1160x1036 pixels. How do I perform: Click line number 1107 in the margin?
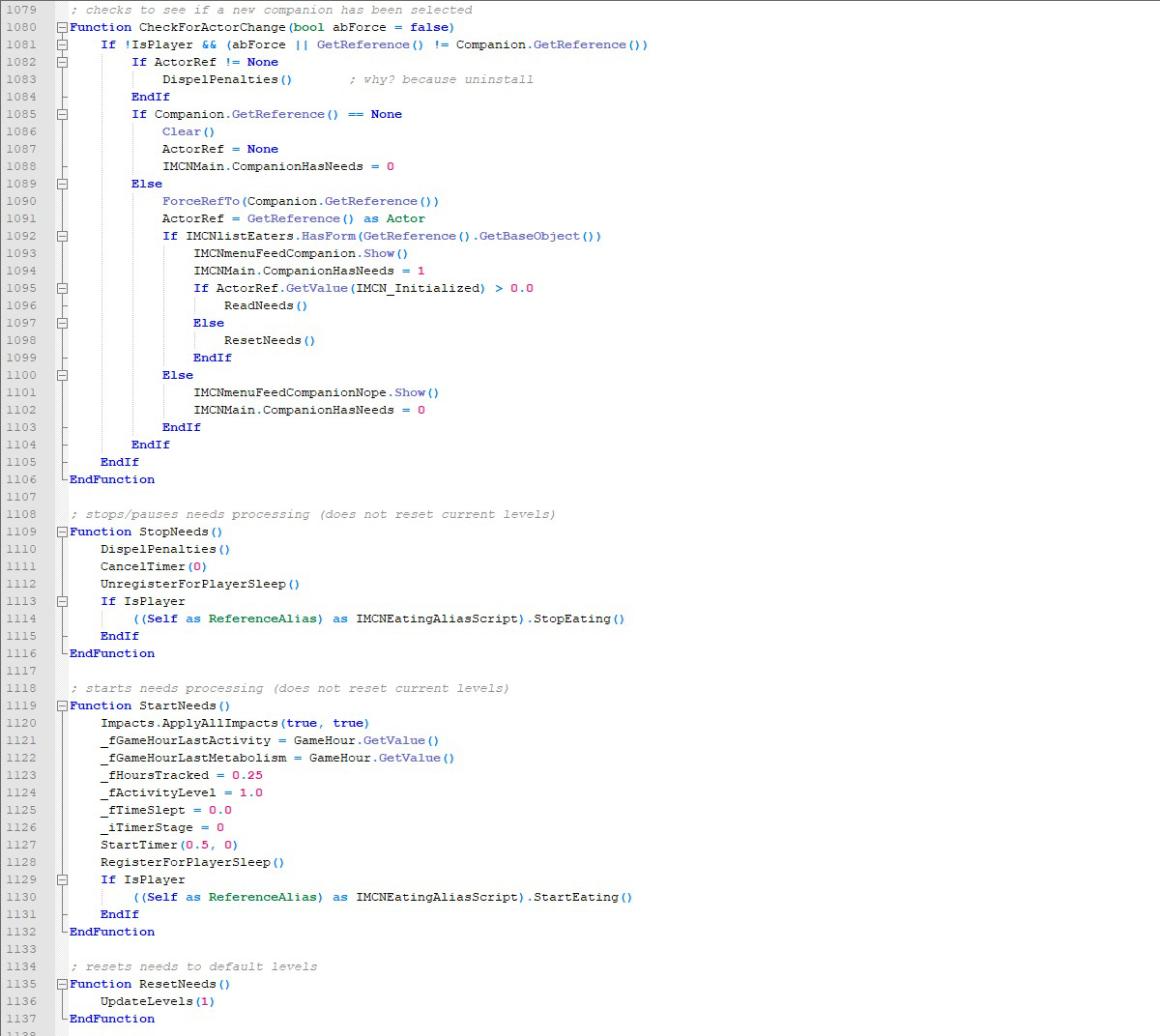pos(21,497)
